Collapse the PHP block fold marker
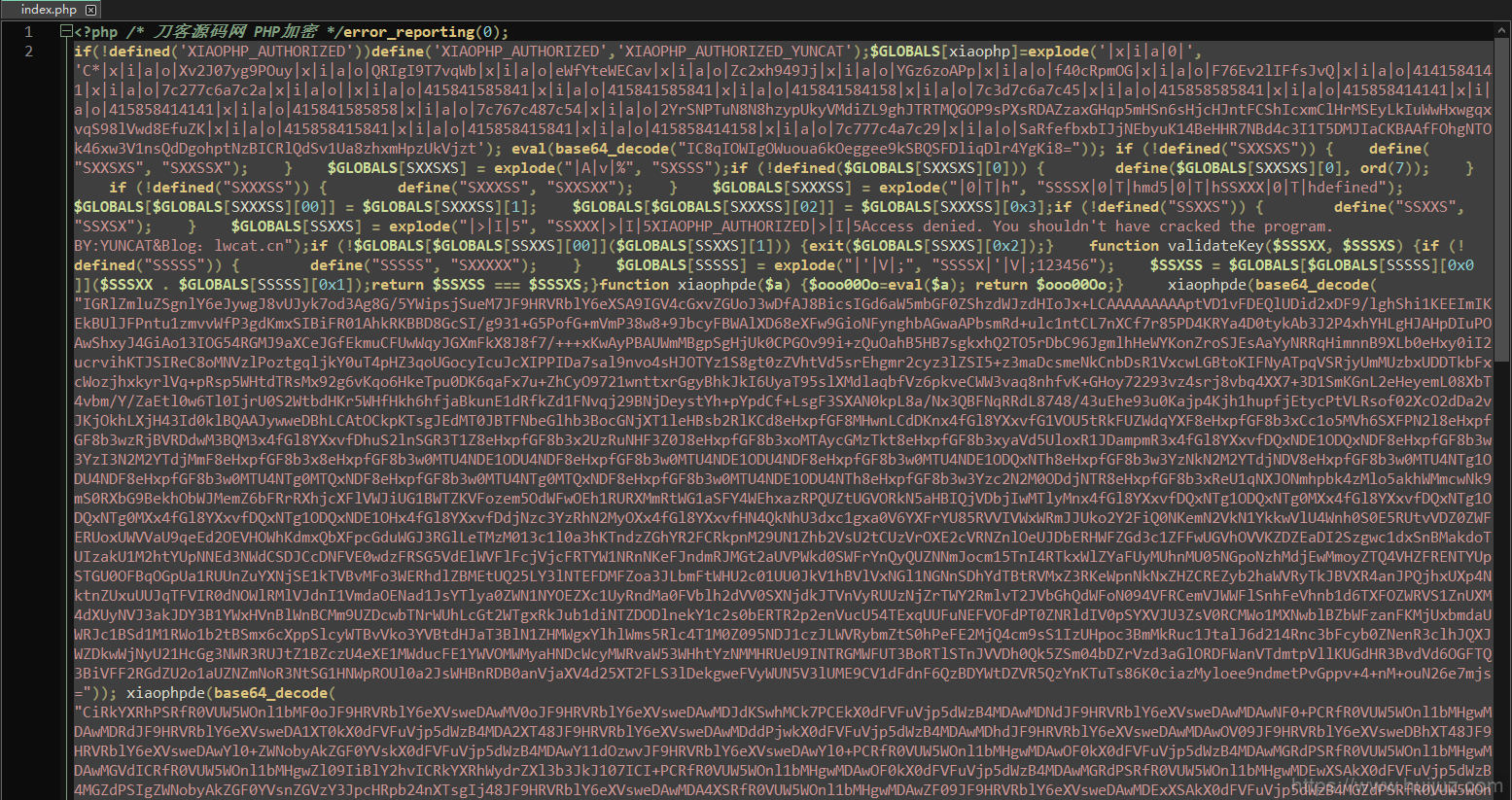Viewport: 1512px width, 800px height. pos(65,31)
